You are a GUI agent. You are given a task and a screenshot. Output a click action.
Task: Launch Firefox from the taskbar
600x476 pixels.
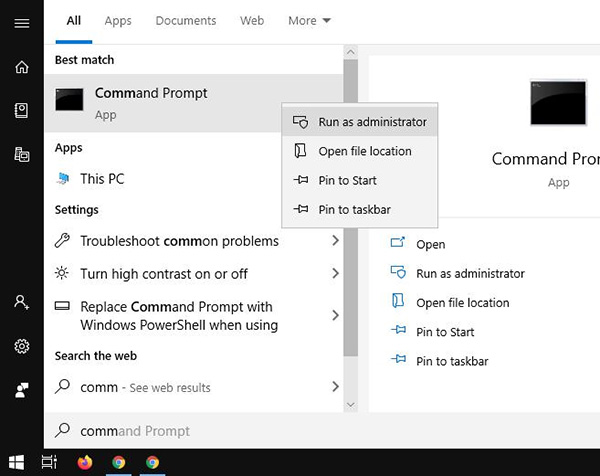pyautogui.click(x=84, y=462)
